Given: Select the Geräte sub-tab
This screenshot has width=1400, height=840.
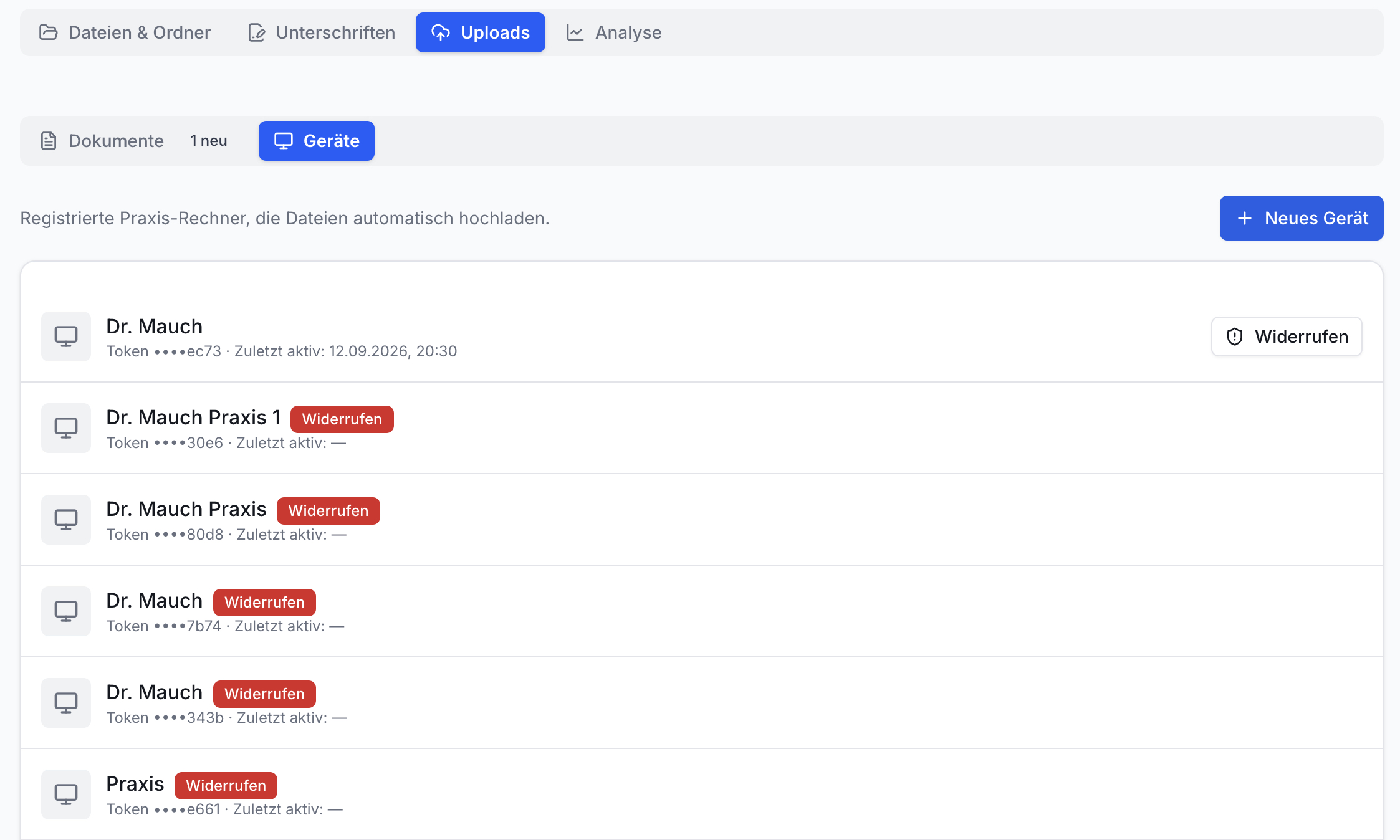Looking at the screenshot, I should [x=317, y=141].
